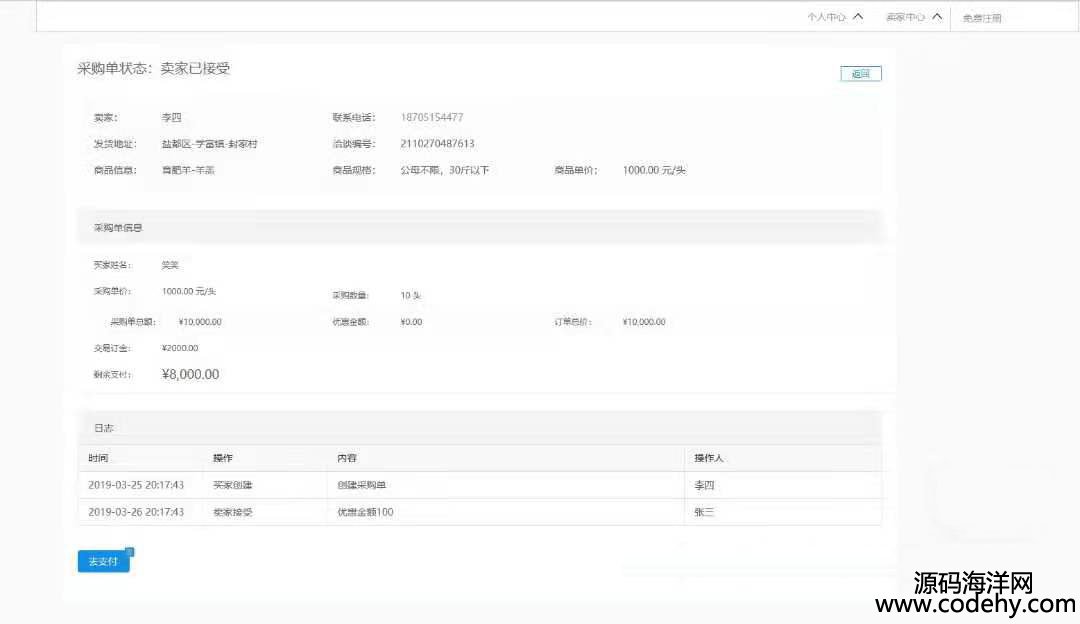The width and height of the screenshot is (1080, 624).
Task: Click the 操作人 column header
Action: (709, 458)
